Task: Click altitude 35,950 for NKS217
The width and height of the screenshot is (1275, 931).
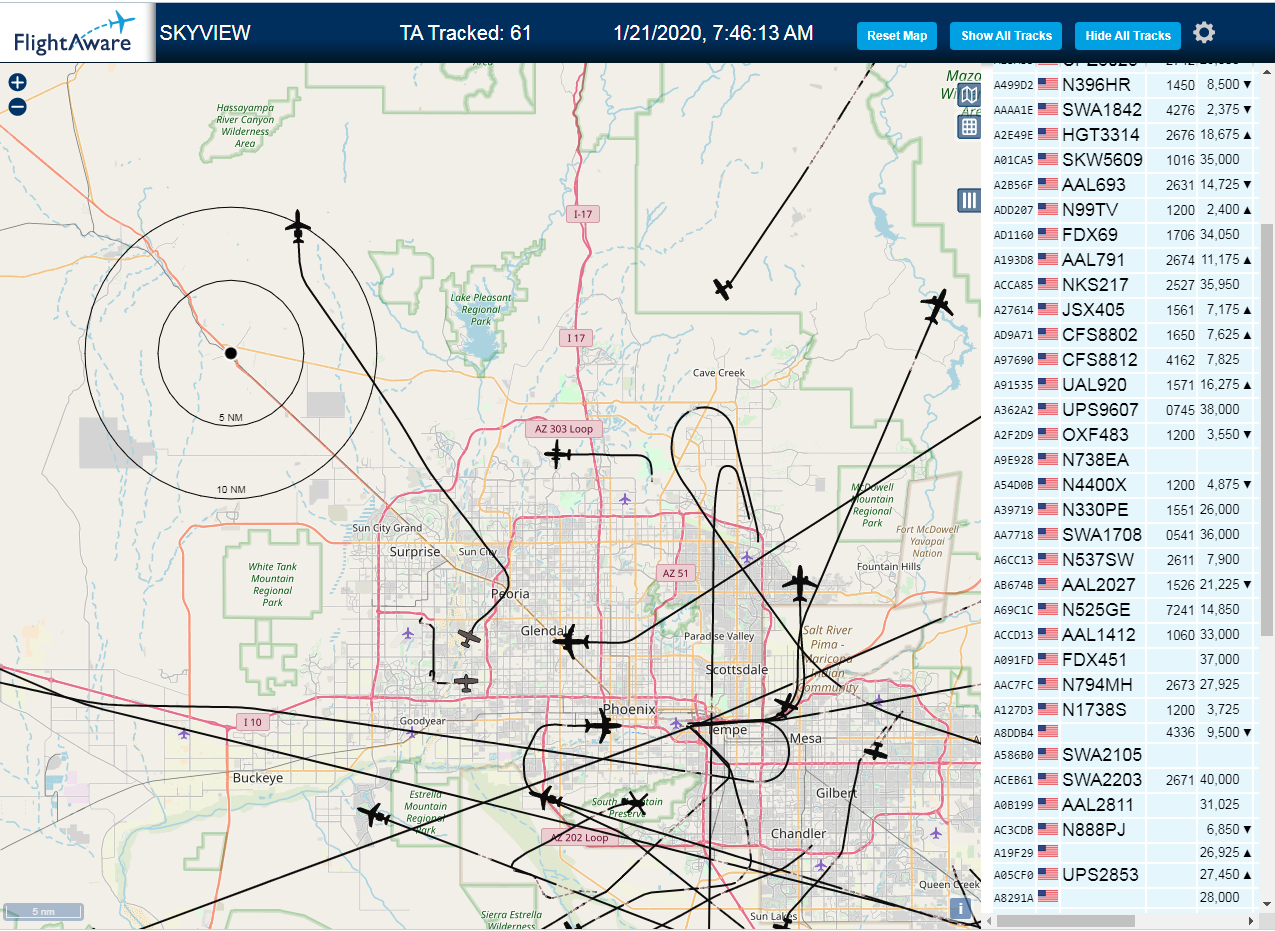Action: pos(1219,285)
